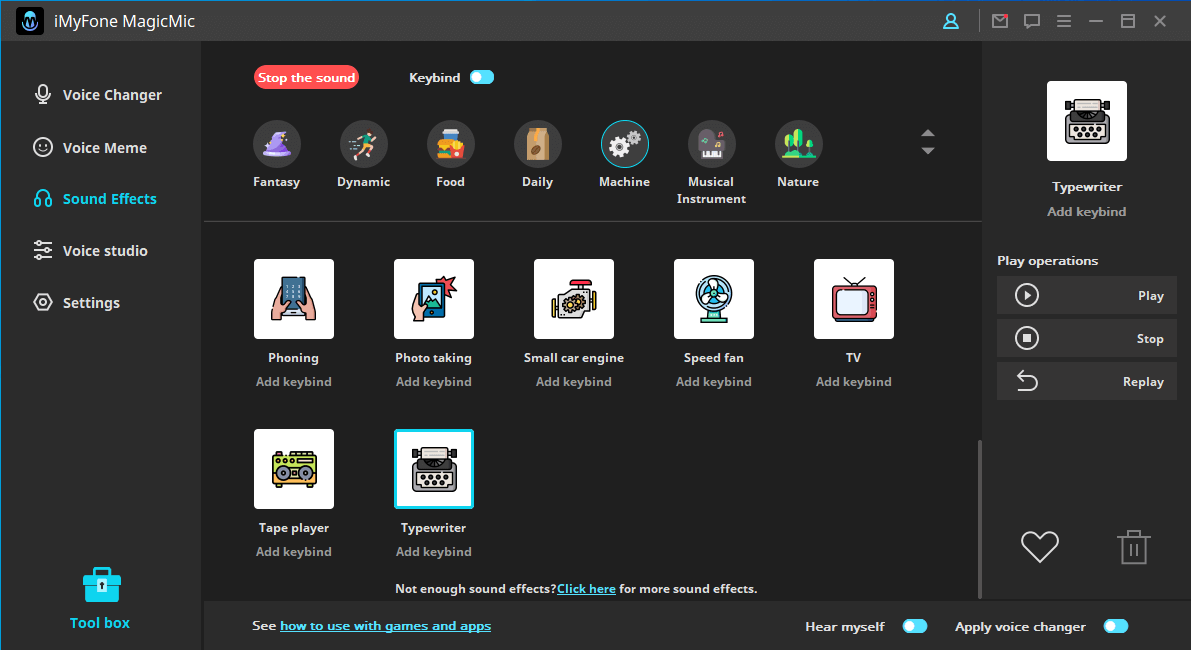This screenshot has width=1191, height=650.
Task: Open the Settings section
Action: (x=77, y=302)
